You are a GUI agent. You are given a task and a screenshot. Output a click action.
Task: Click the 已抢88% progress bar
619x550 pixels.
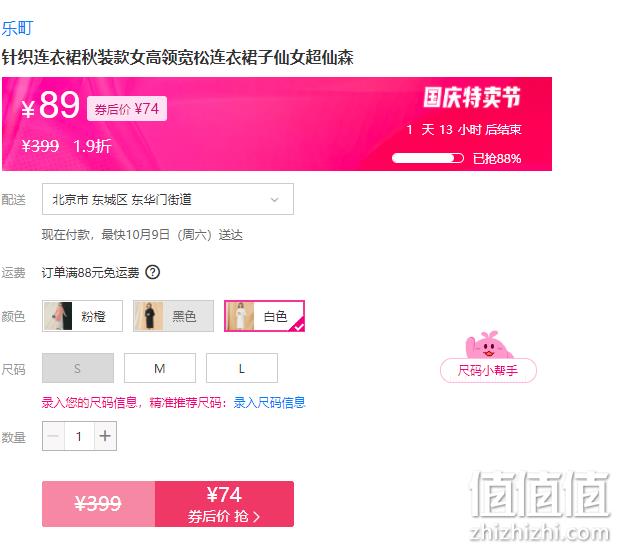click(x=428, y=158)
